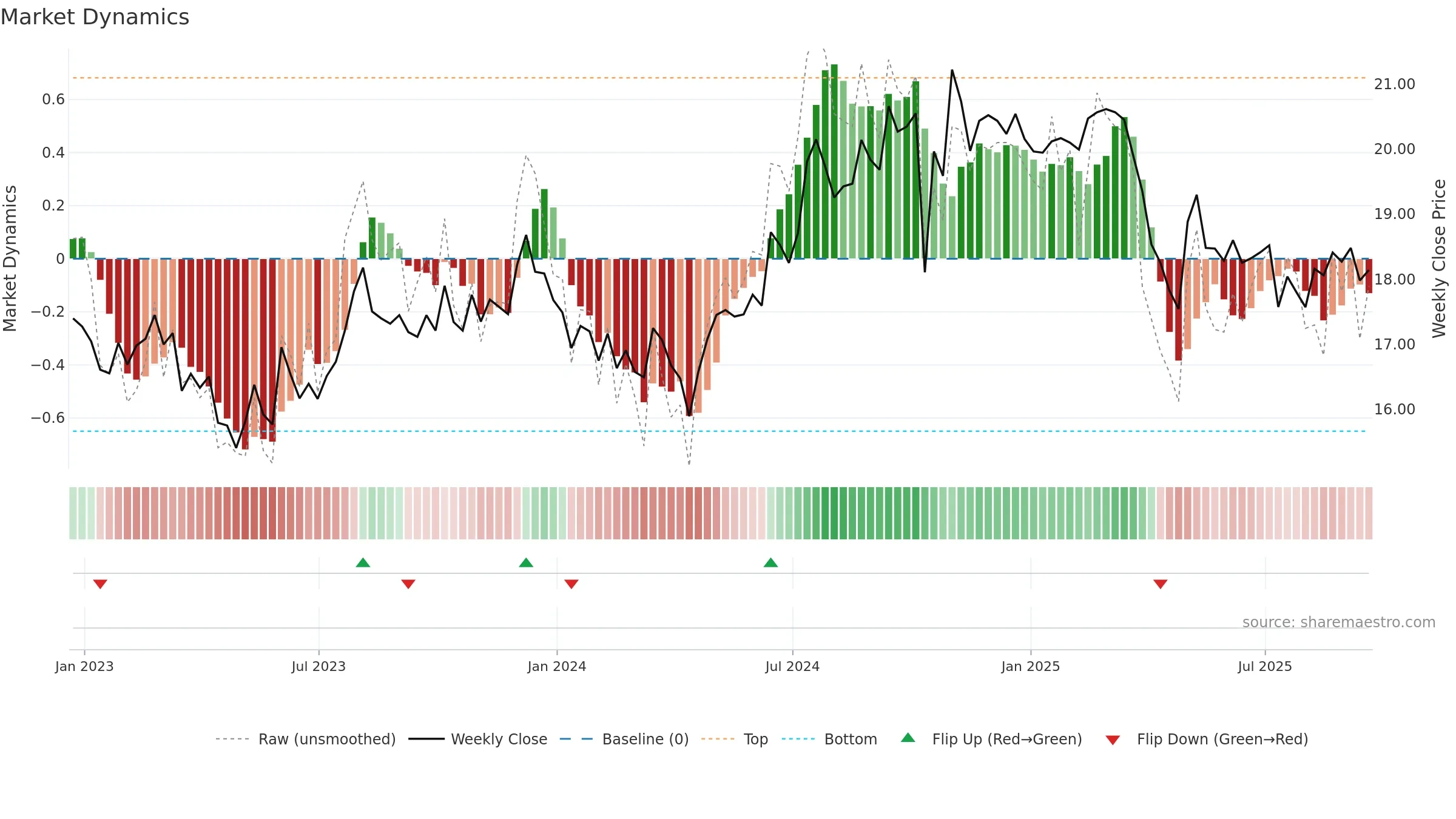Click the 21.00 price axis label
This screenshot has width=1456, height=819.
[1395, 84]
